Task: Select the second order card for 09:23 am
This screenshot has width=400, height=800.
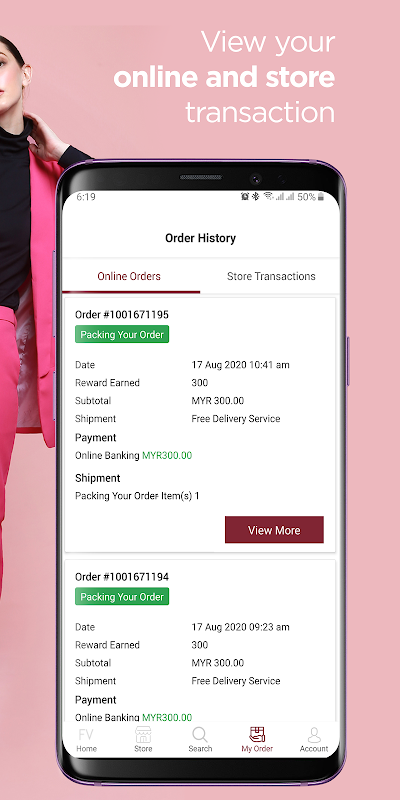Action: click(200, 641)
